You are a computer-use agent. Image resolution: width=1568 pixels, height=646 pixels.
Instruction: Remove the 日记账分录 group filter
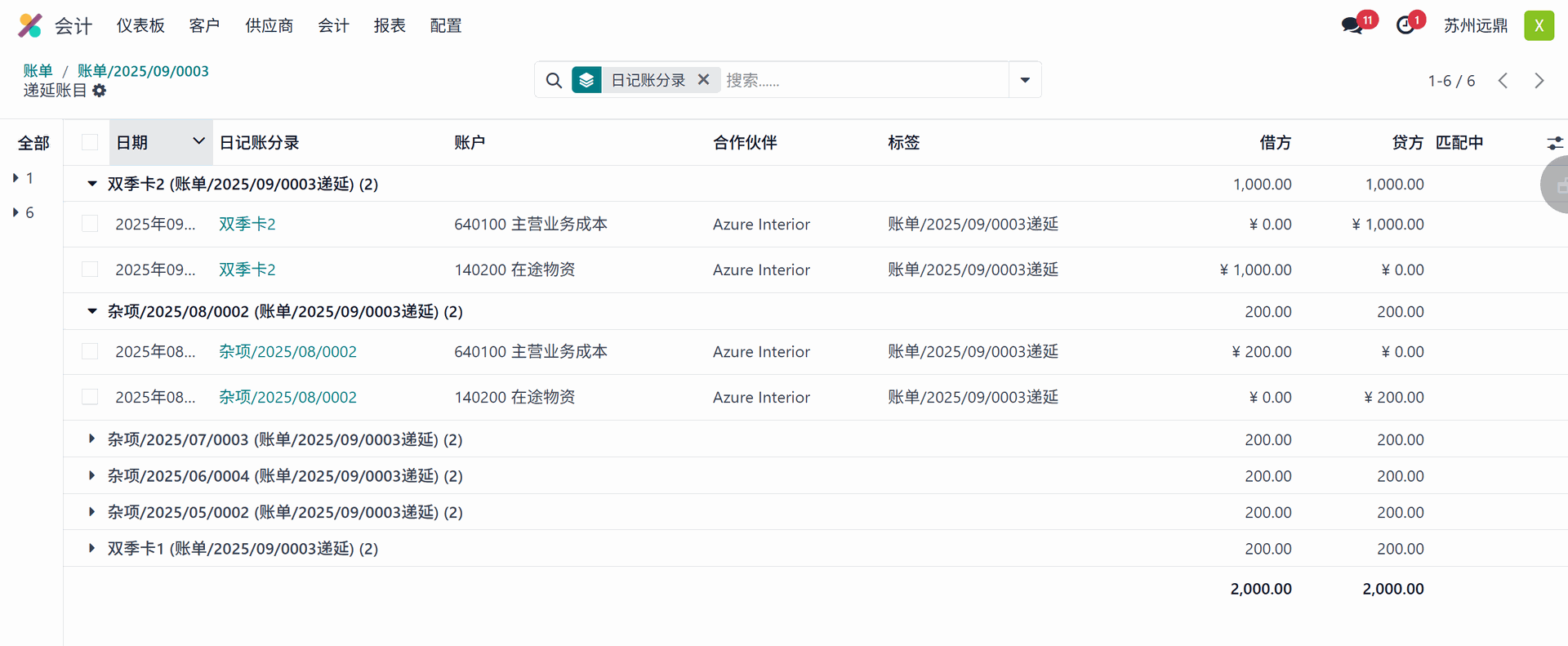pyautogui.click(x=703, y=80)
